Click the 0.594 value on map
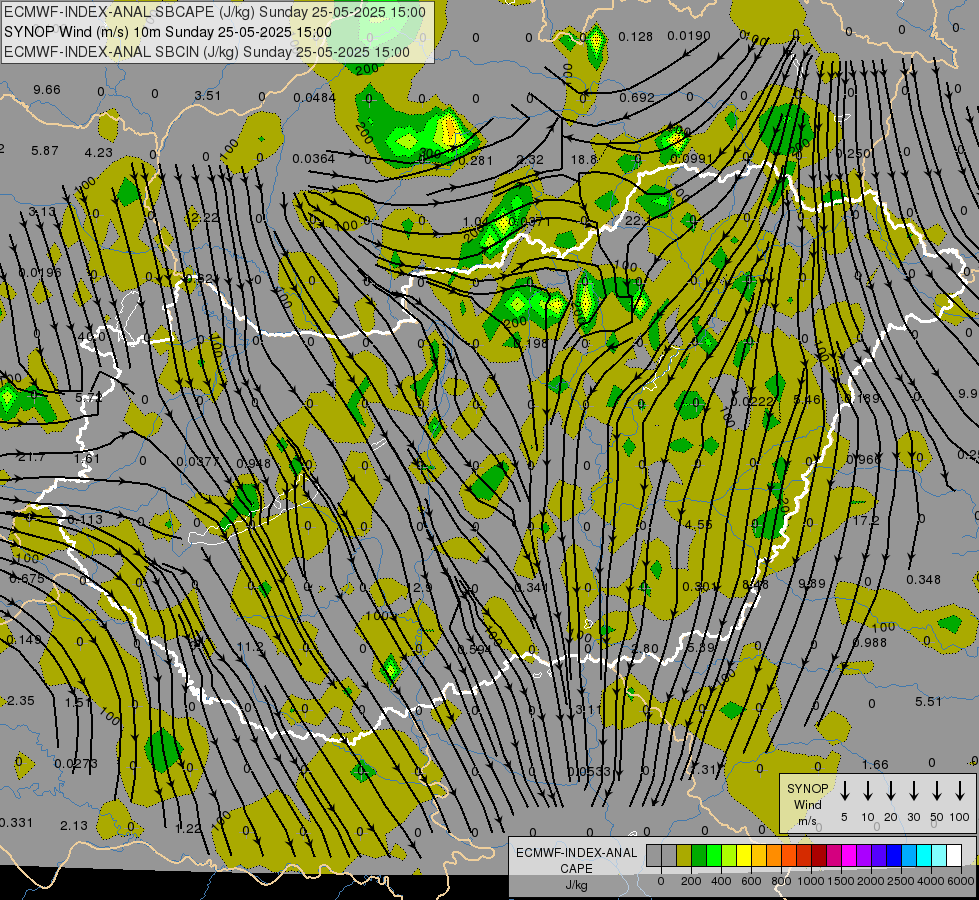The height and width of the screenshot is (900, 979). (475, 650)
